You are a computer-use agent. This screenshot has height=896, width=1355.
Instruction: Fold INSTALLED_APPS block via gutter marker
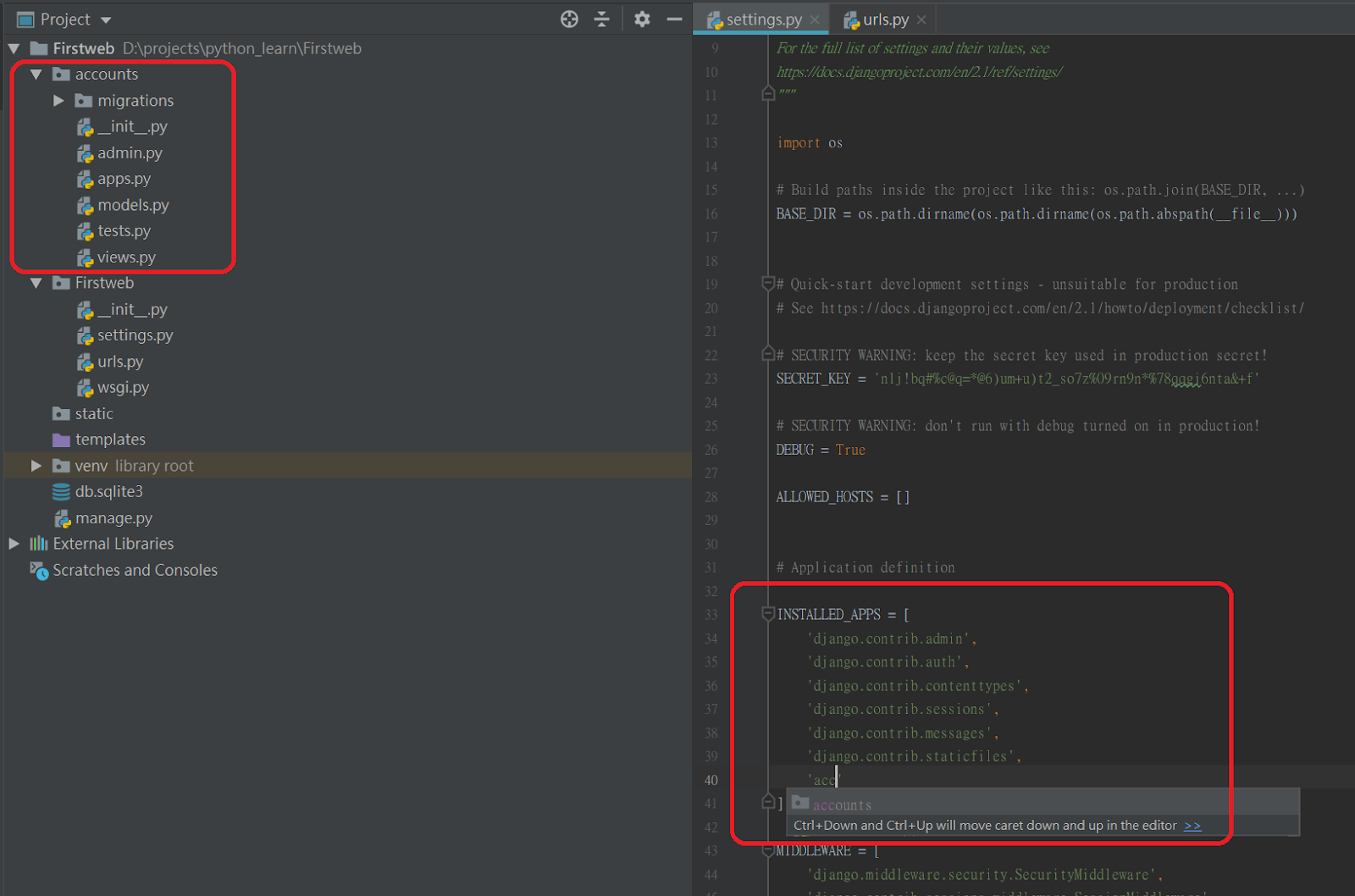pyautogui.click(x=768, y=613)
